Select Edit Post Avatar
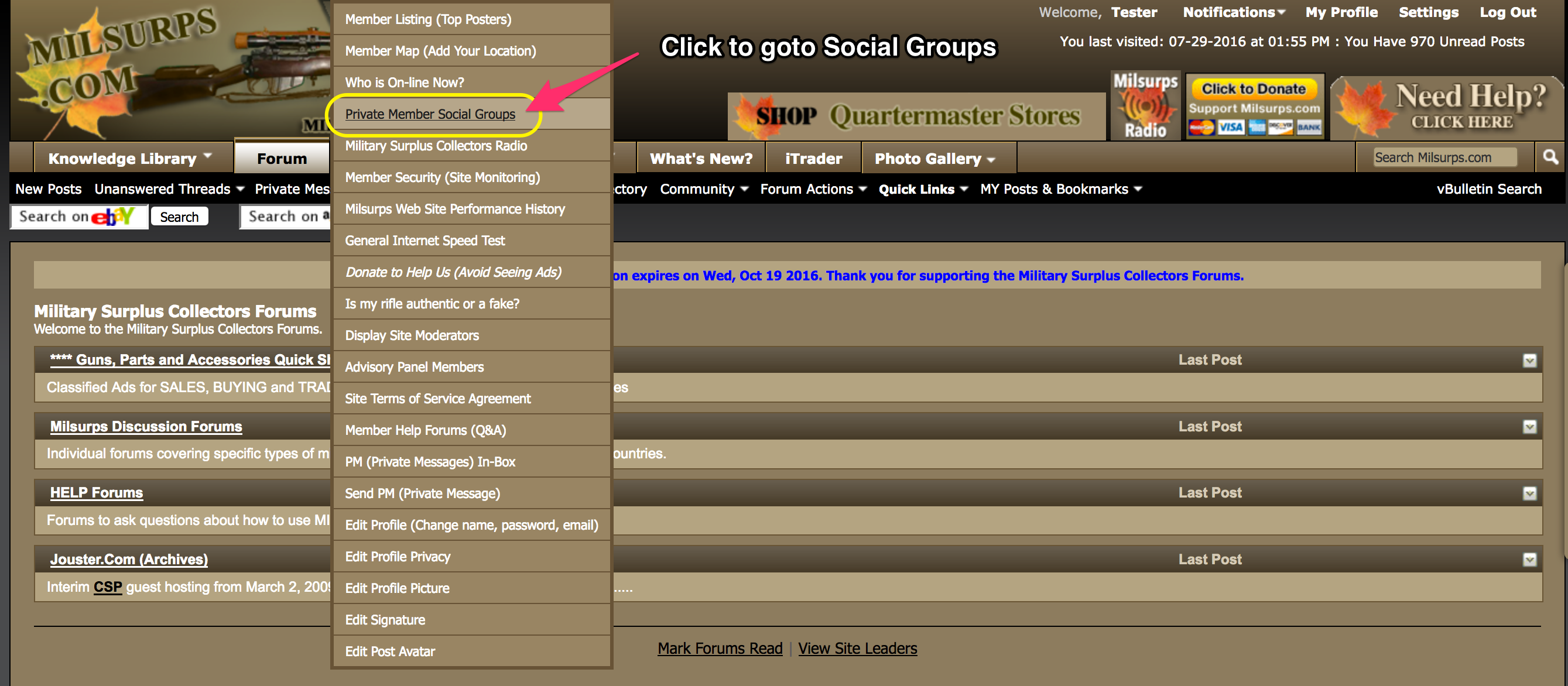1568x686 pixels. pos(471,651)
